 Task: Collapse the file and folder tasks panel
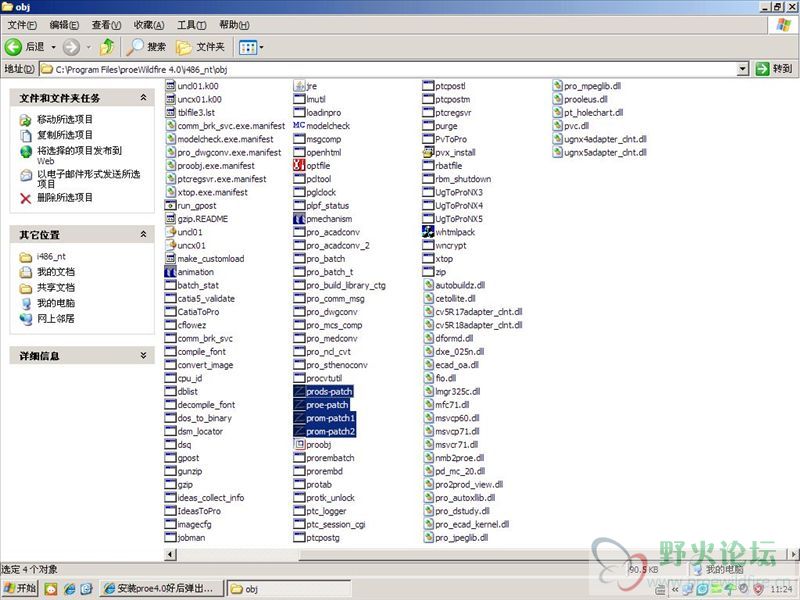tap(143, 97)
